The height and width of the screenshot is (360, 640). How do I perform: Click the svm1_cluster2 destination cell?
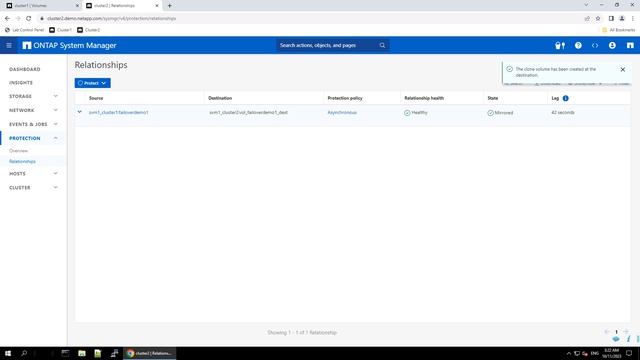pos(249,112)
